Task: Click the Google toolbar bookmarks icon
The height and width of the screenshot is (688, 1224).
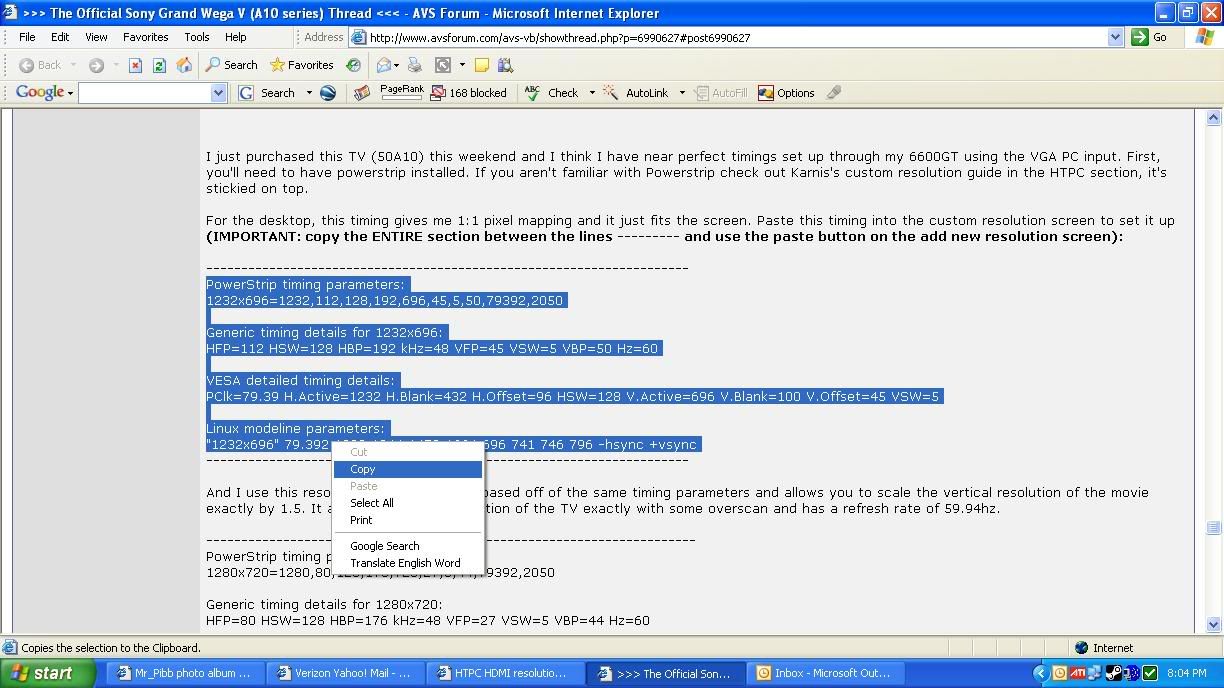Action: pos(362,93)
